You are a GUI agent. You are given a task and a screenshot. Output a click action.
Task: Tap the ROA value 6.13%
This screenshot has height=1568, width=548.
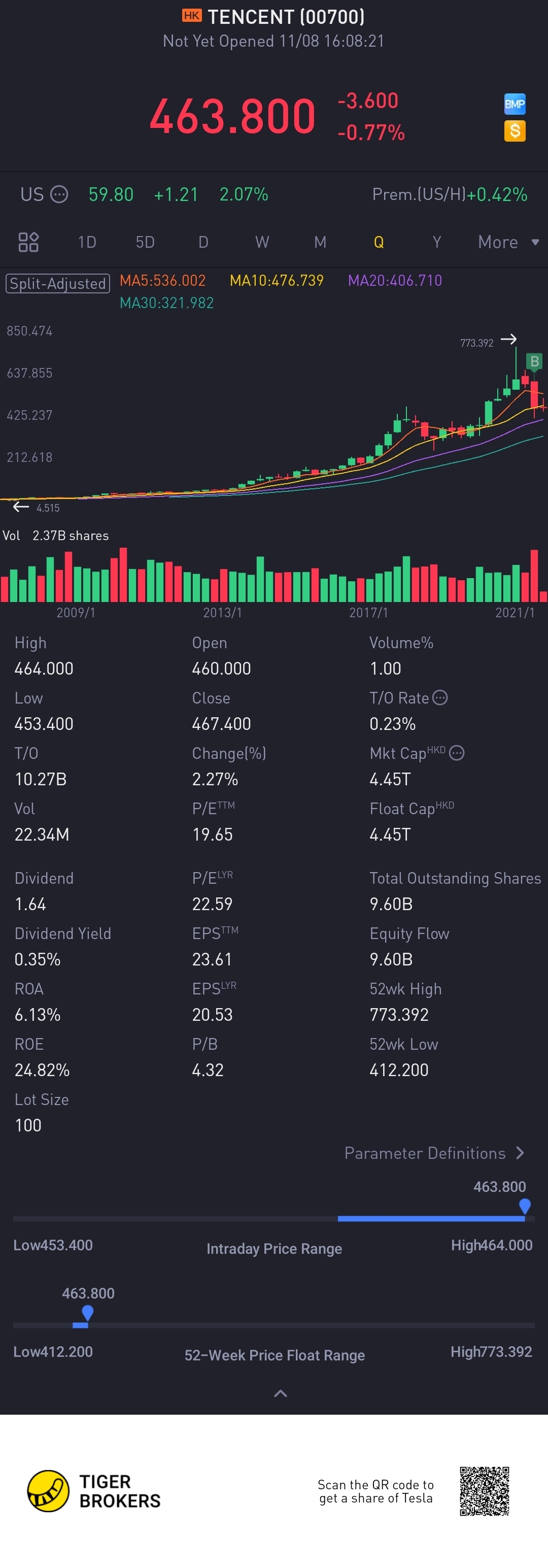coord(37,1015)
